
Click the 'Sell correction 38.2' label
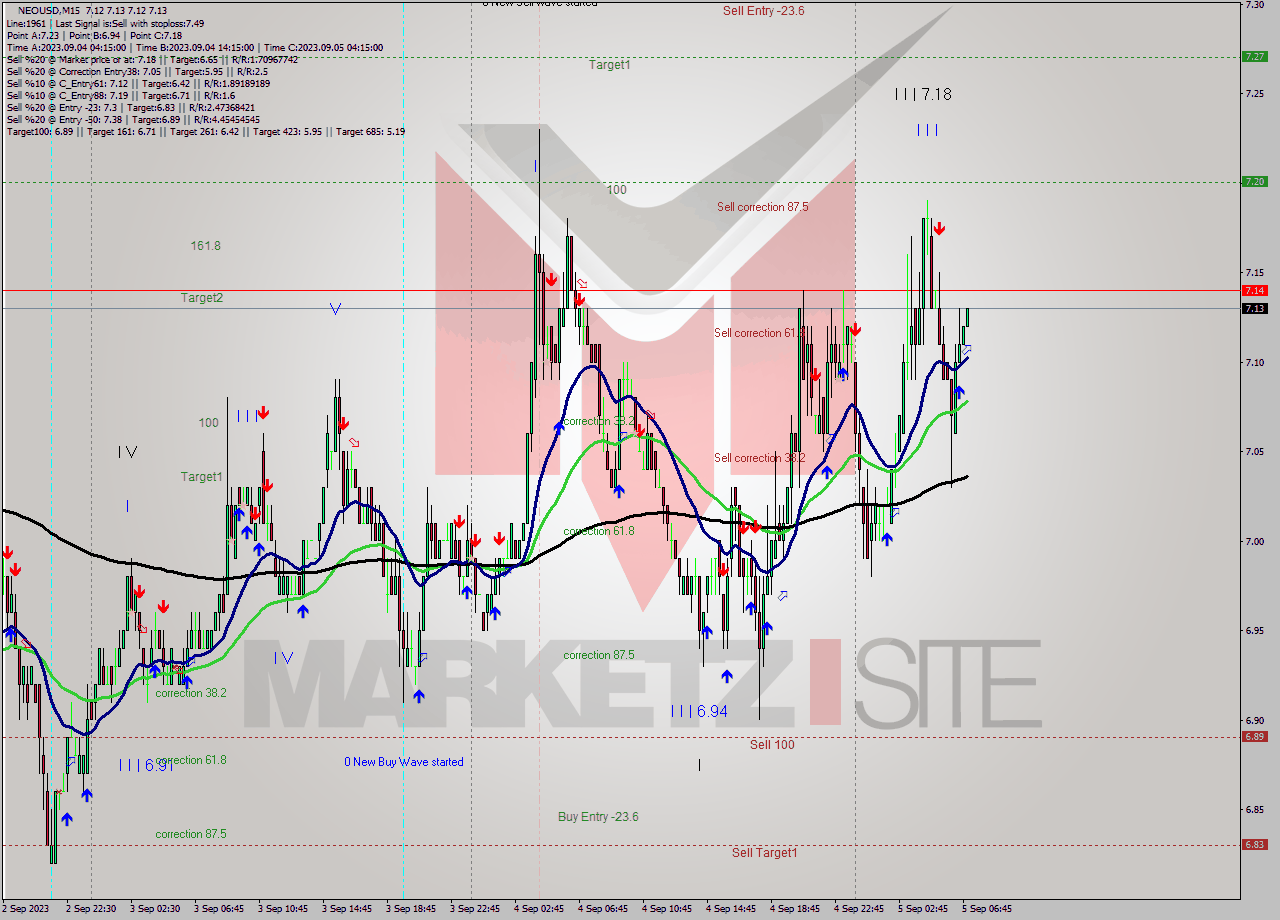pos(759,458)
